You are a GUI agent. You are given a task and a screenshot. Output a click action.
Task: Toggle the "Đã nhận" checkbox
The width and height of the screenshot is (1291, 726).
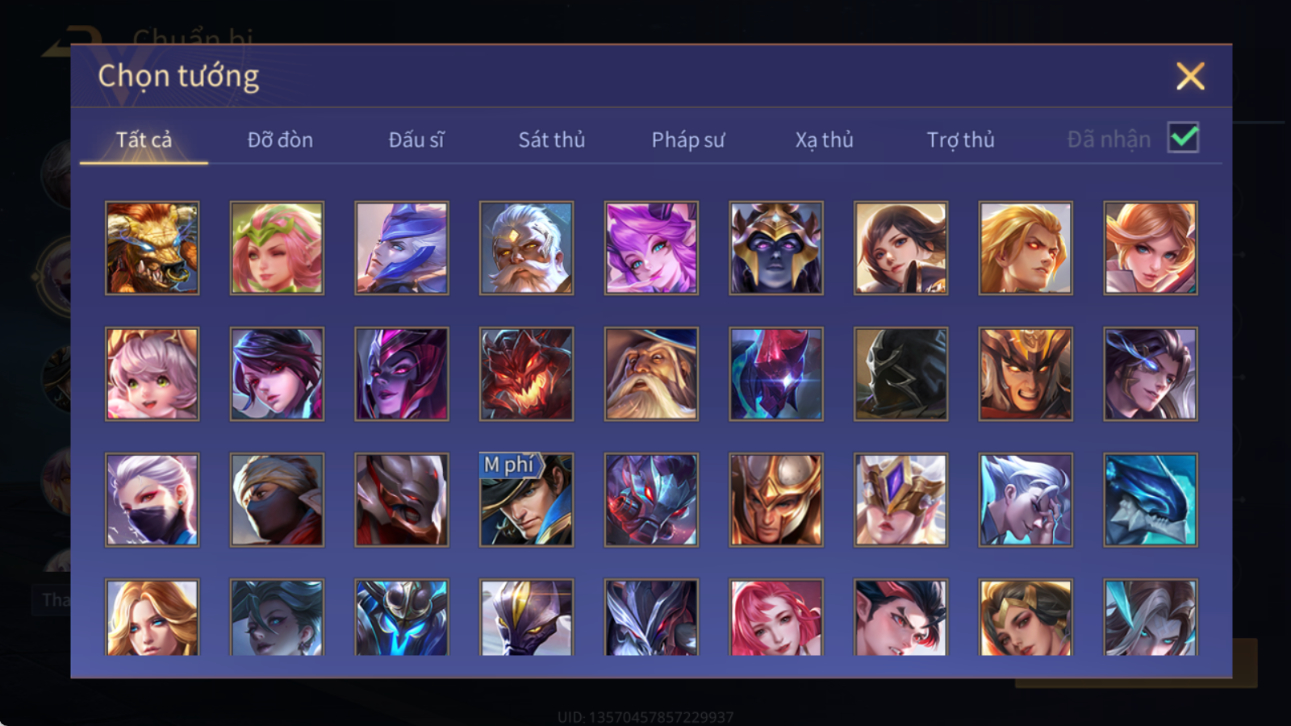[x=1183, y=139]
